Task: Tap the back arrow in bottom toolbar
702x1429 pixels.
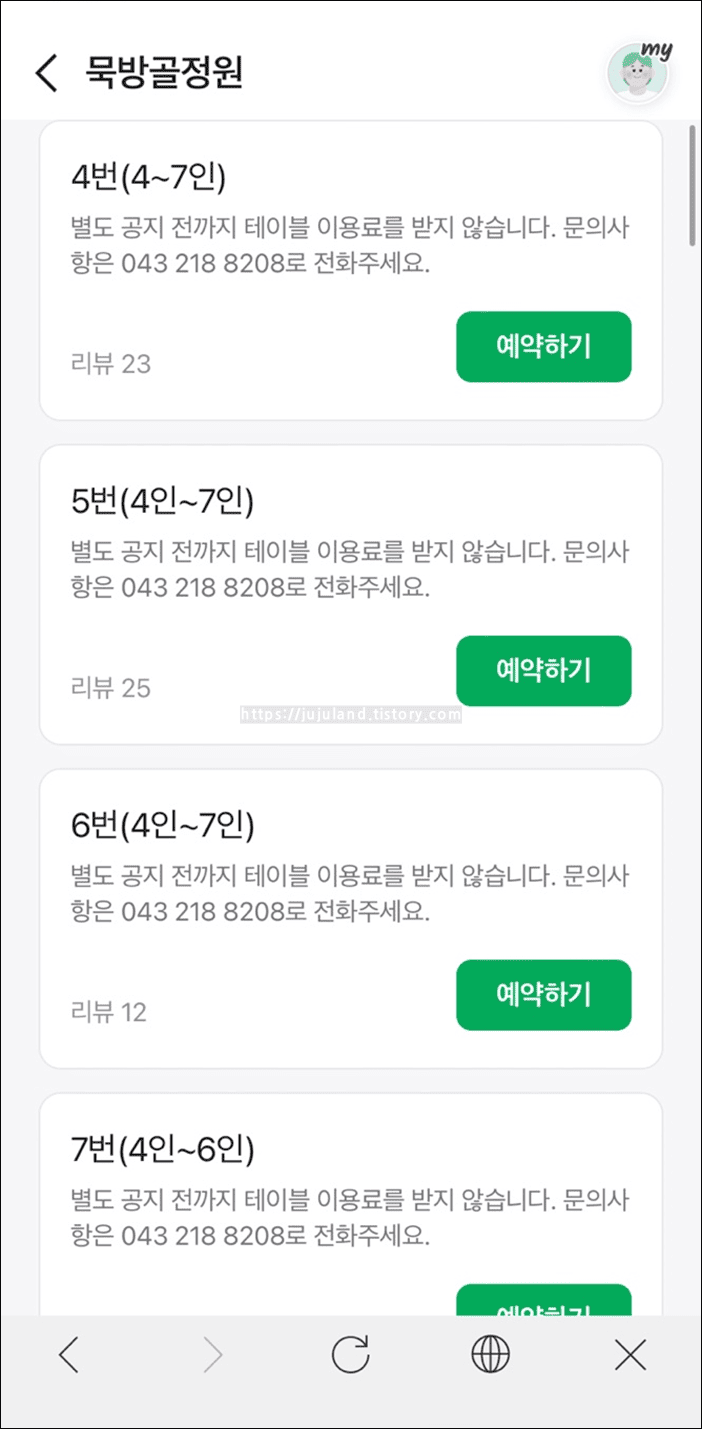Action: pos(69,1354)
